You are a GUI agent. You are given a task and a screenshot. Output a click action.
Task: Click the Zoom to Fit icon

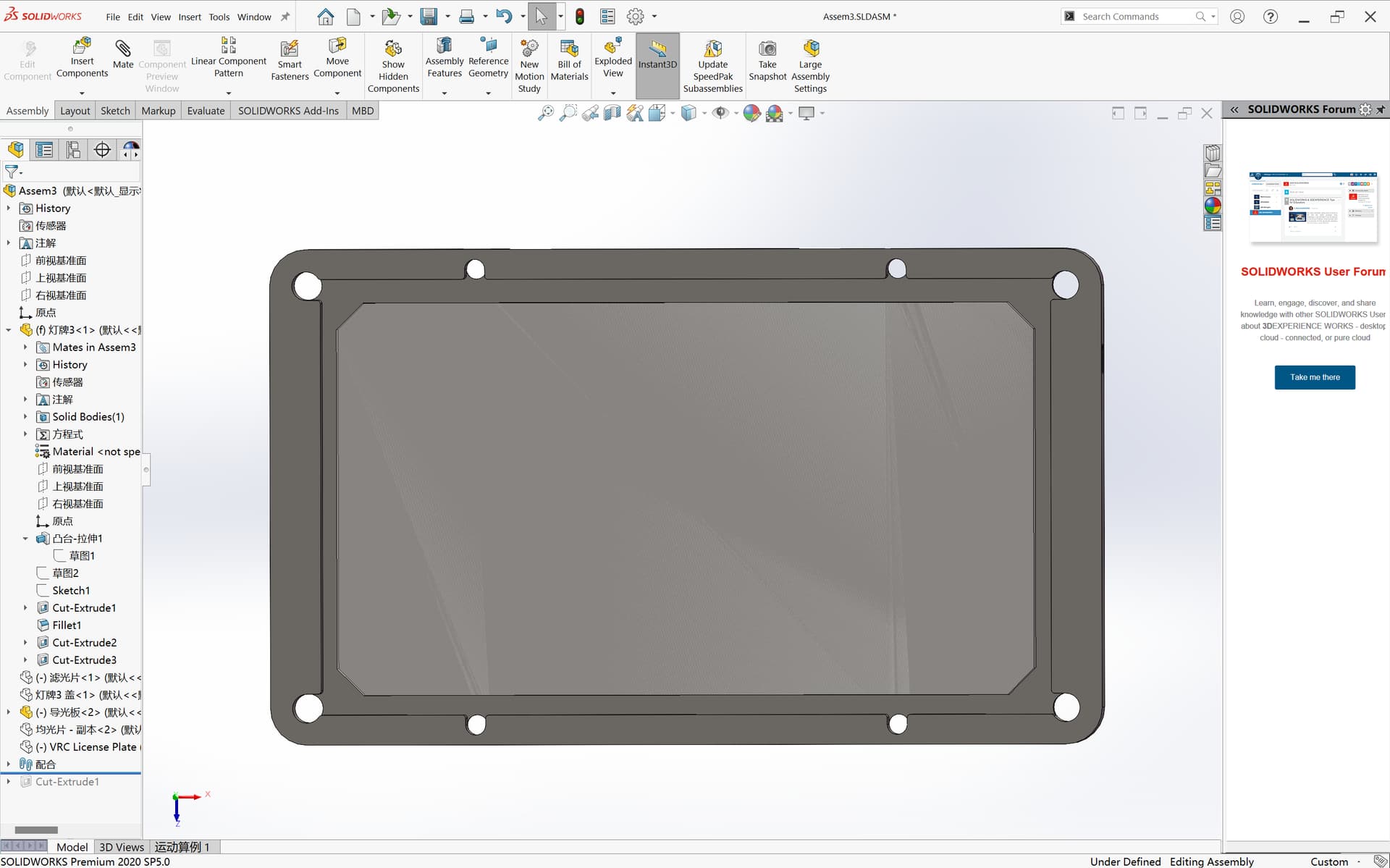coord(545,113)
